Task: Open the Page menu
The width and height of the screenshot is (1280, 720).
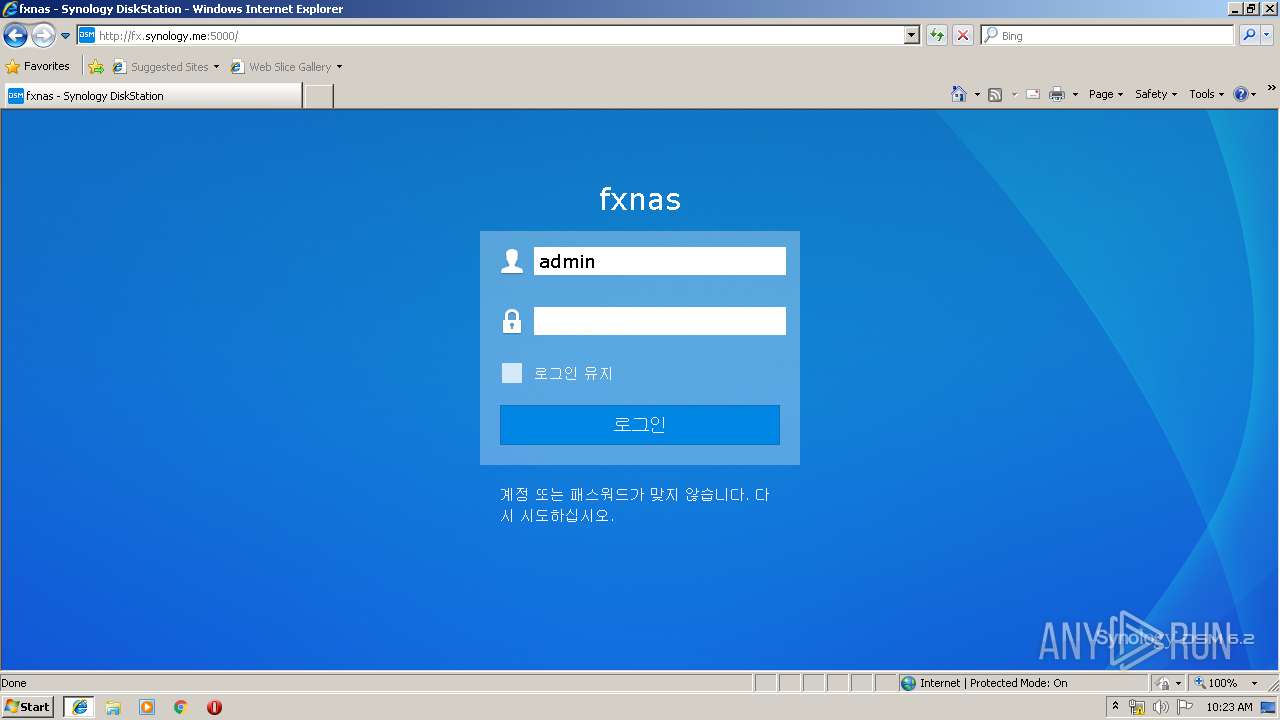Action: pos(1105,94)
